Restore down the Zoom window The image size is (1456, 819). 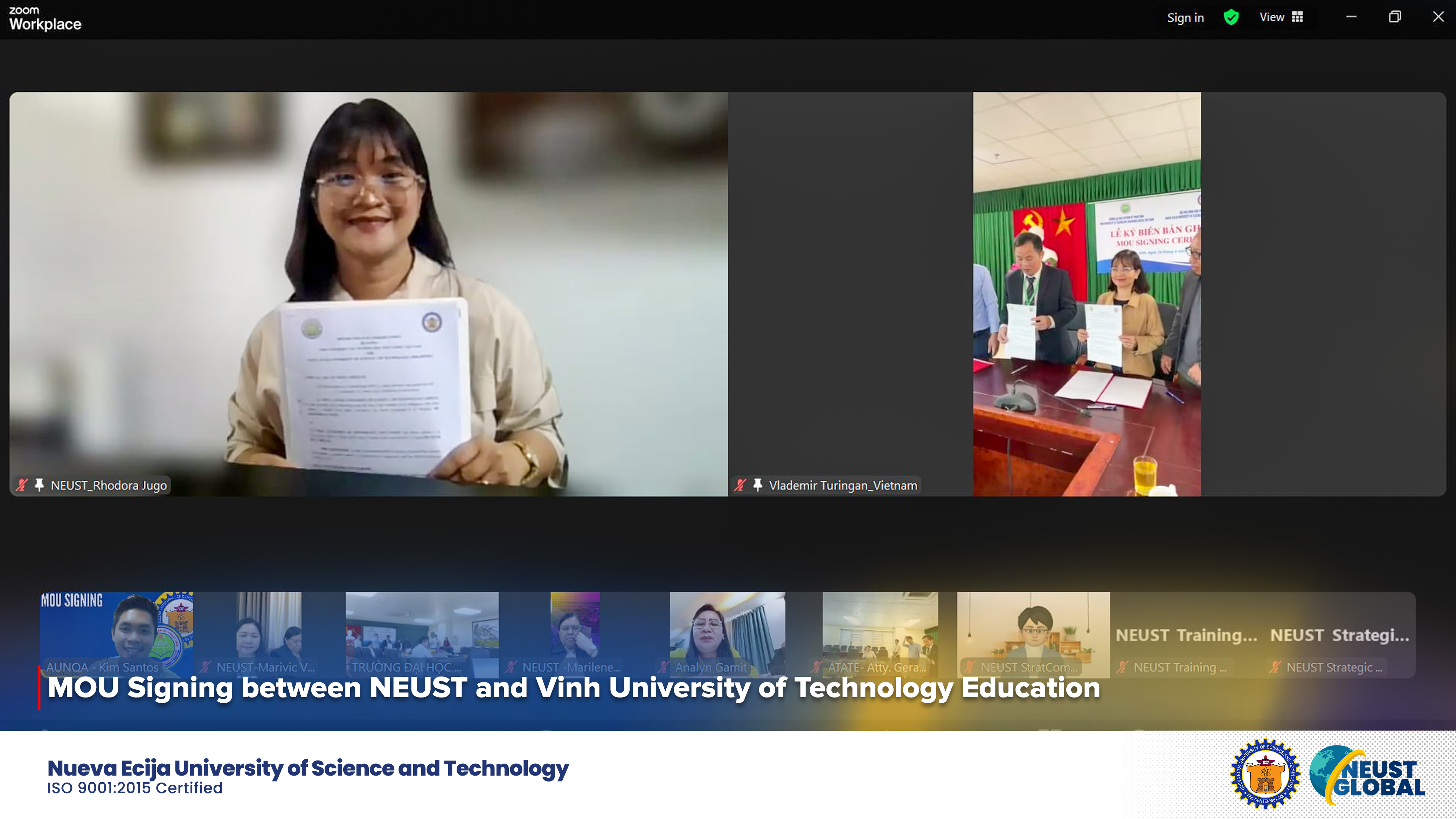pos(1394,17)
